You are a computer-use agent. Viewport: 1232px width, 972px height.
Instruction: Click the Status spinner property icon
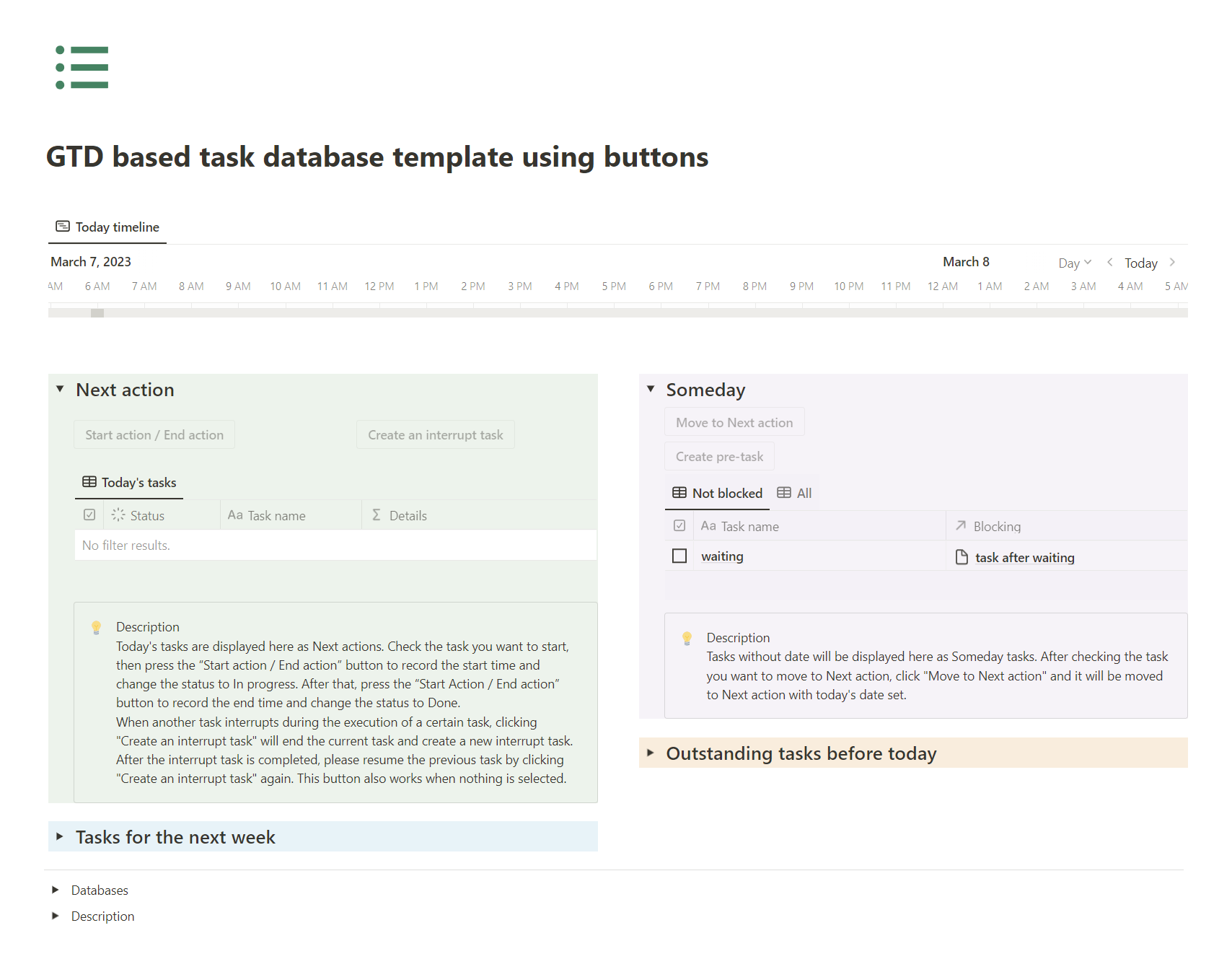tap(118, 515)
